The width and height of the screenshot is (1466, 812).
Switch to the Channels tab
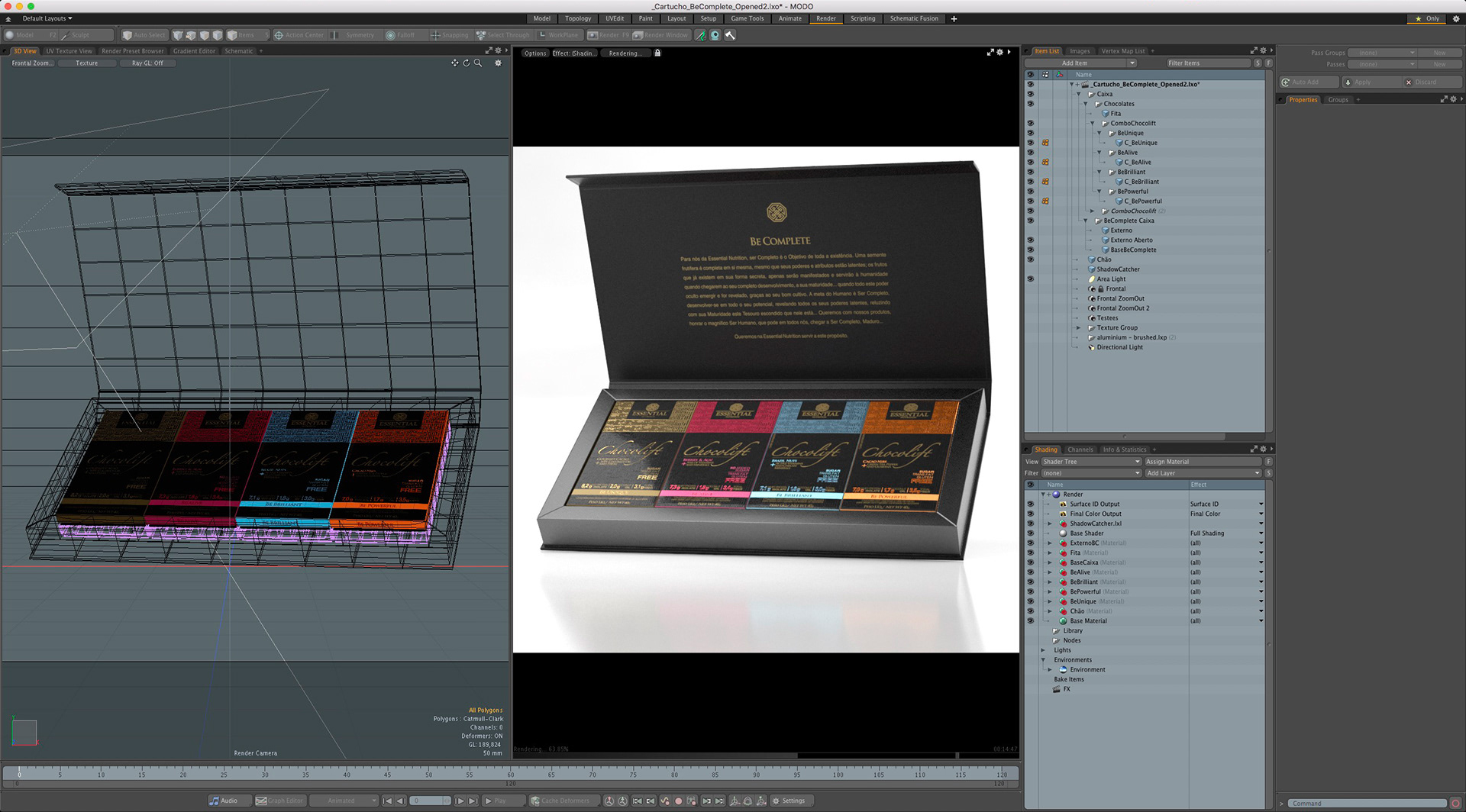click(x=1080, y=449)
